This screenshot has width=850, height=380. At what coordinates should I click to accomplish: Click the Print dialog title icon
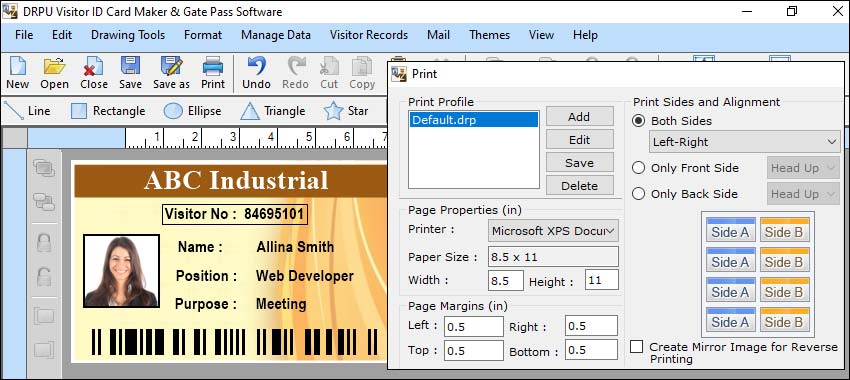point(399,74)
